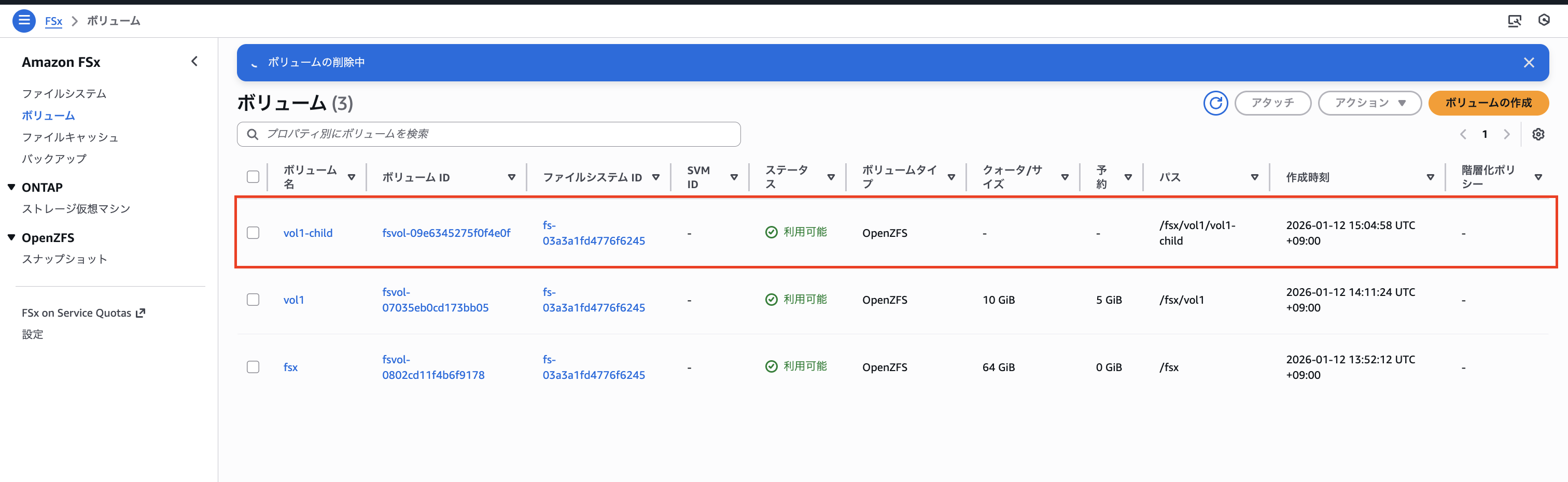Select the checkbox for vol1-child
This screenshot has height=482, width=1568.
point(253,232)
